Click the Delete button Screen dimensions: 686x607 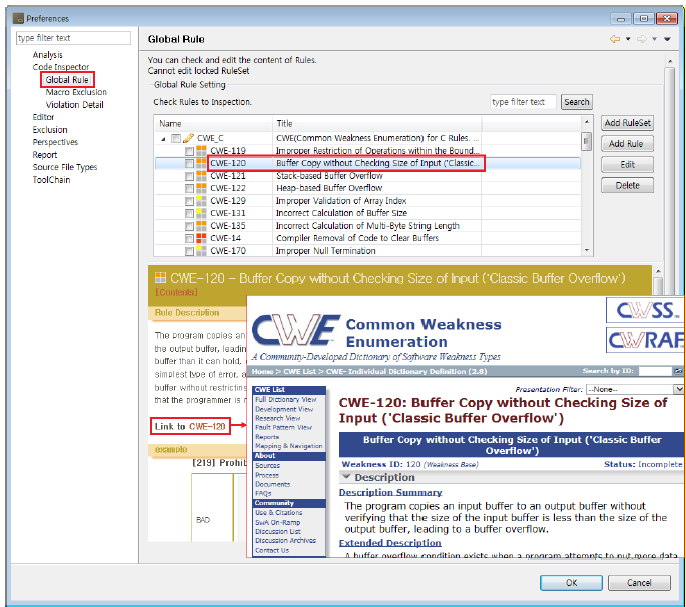[627, 185]
